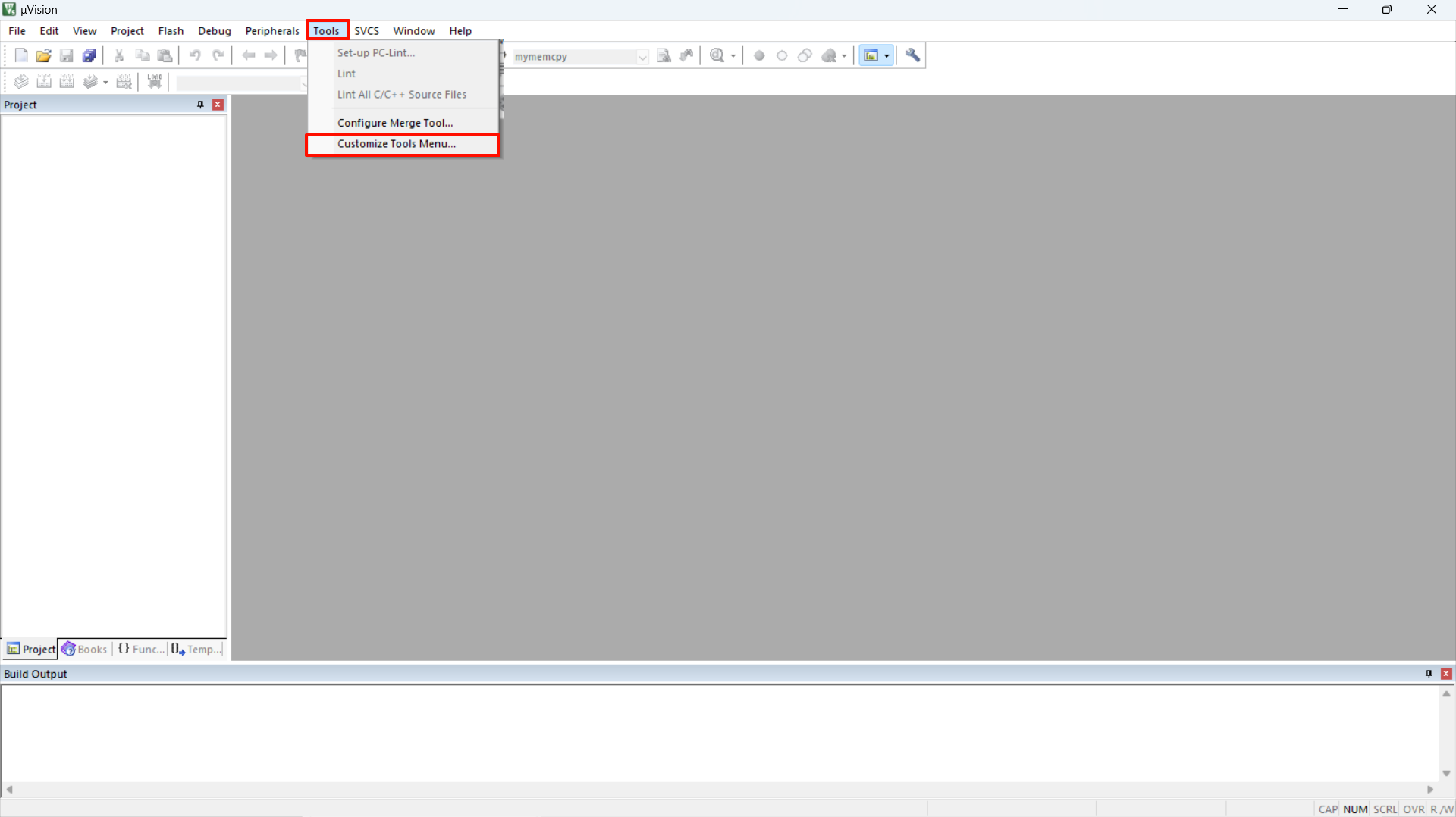Toggle the Project window layout icon

[871, 55]
